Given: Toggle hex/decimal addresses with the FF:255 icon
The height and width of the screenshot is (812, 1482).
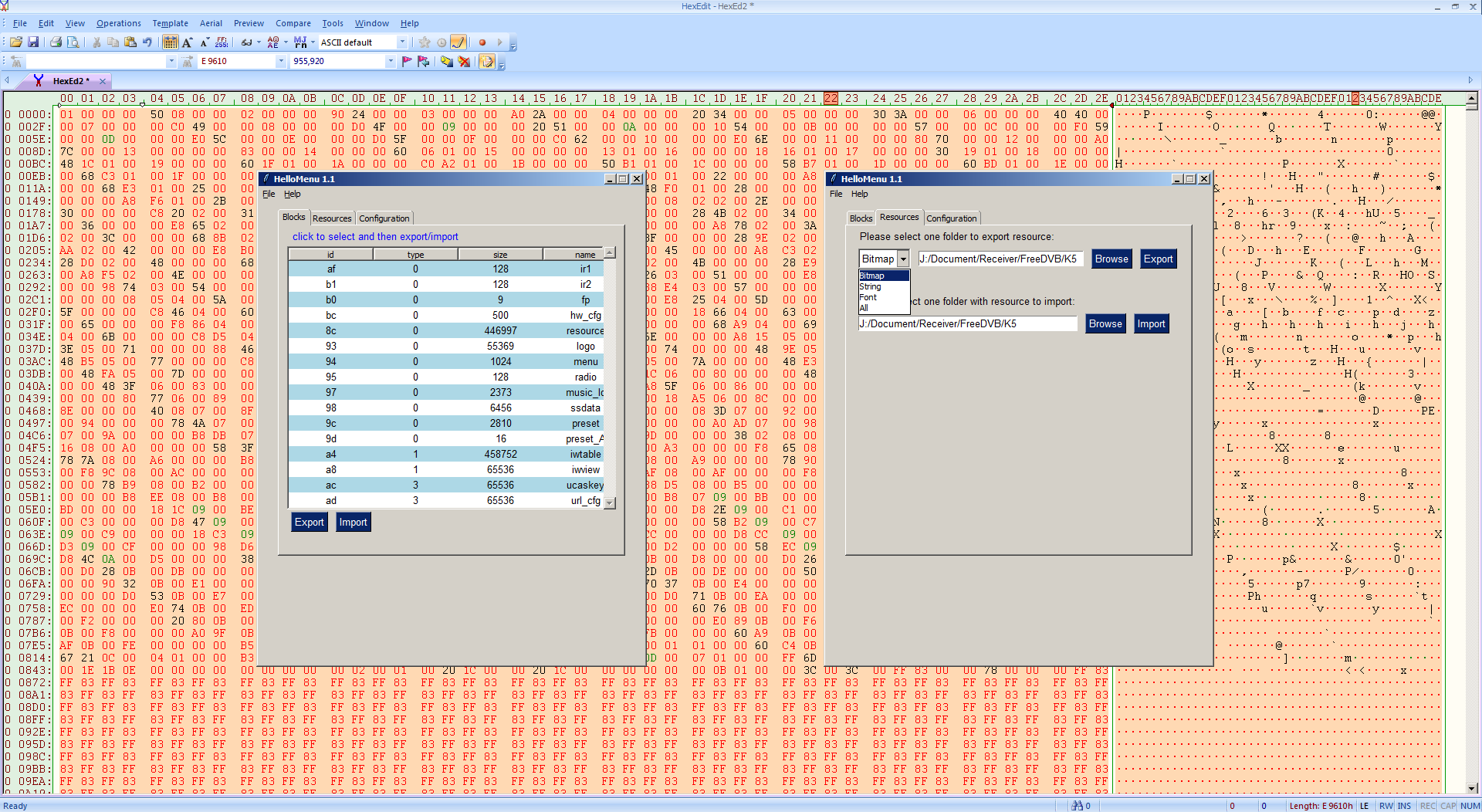Looking at the screenshot, I should [222, 42].
